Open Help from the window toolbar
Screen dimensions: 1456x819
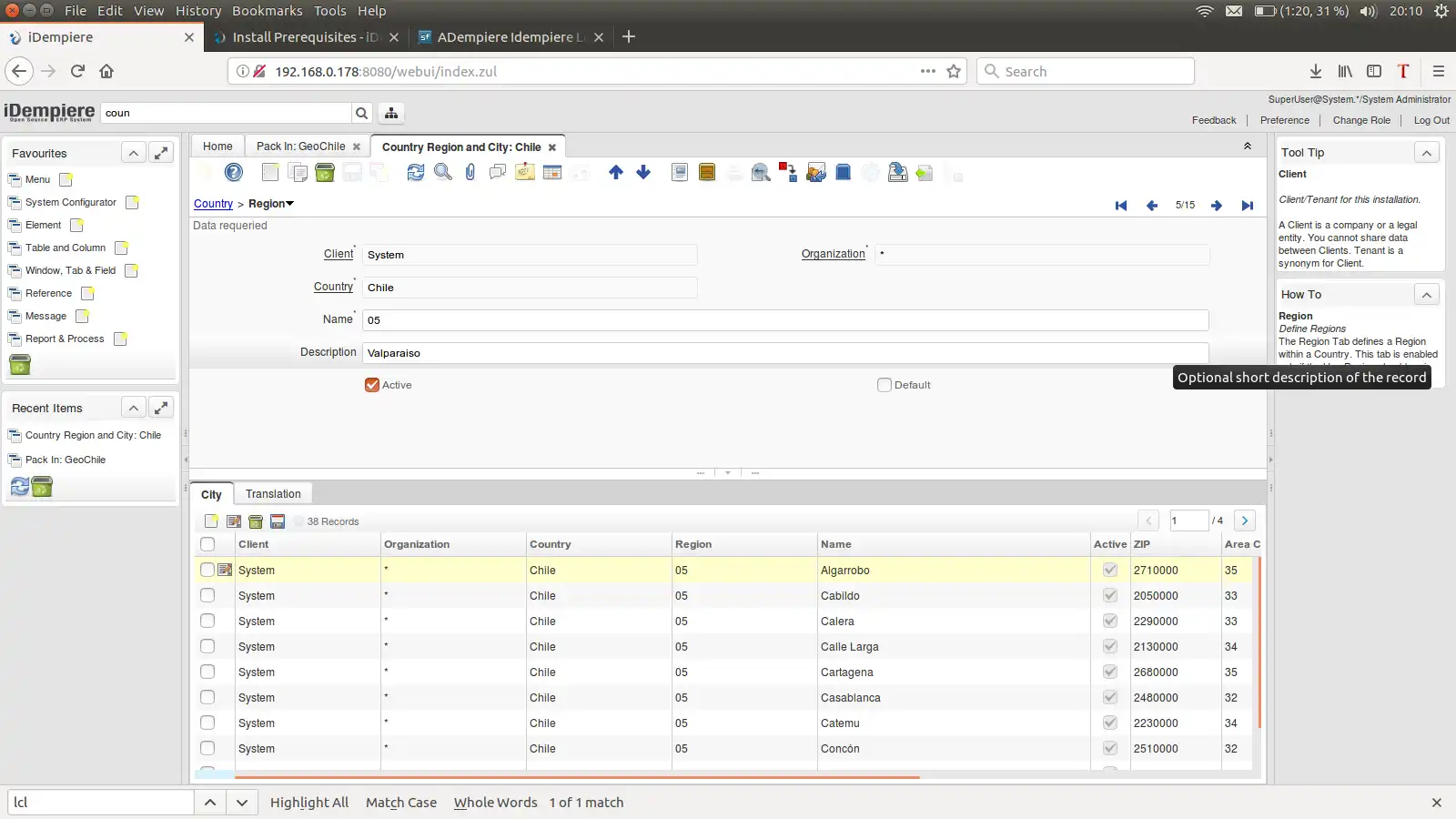click(234, 172)
